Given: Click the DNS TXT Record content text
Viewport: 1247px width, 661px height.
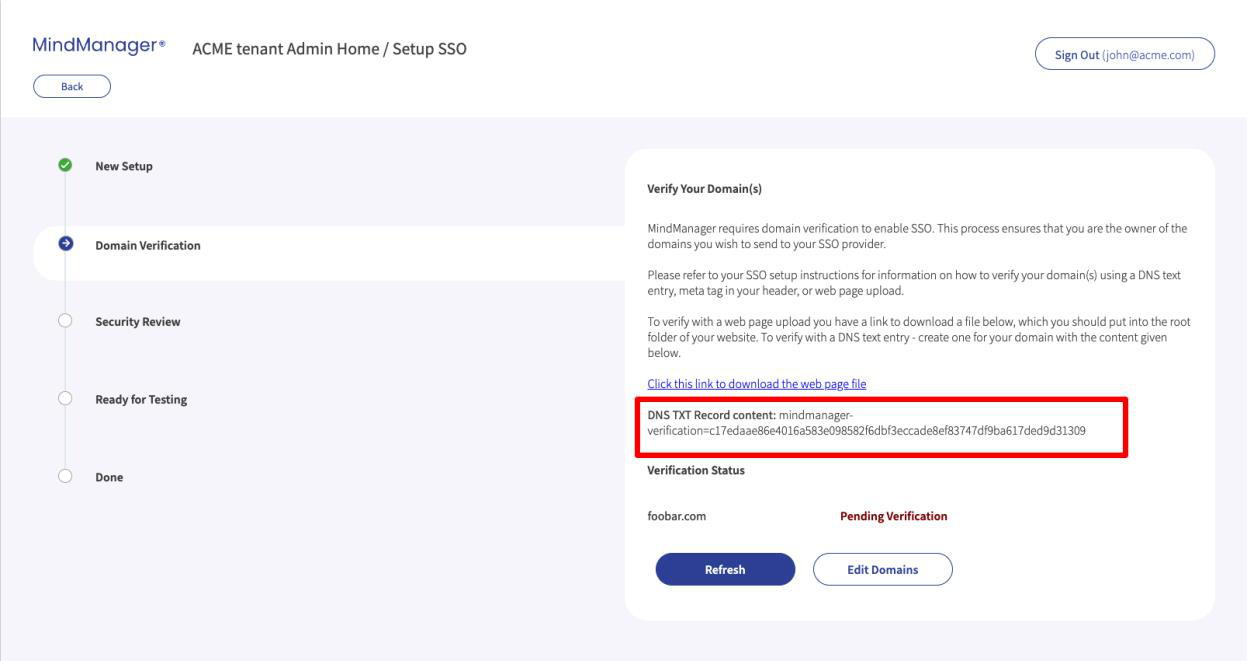Looking at the screenshot, I should [x=867, y=422].
